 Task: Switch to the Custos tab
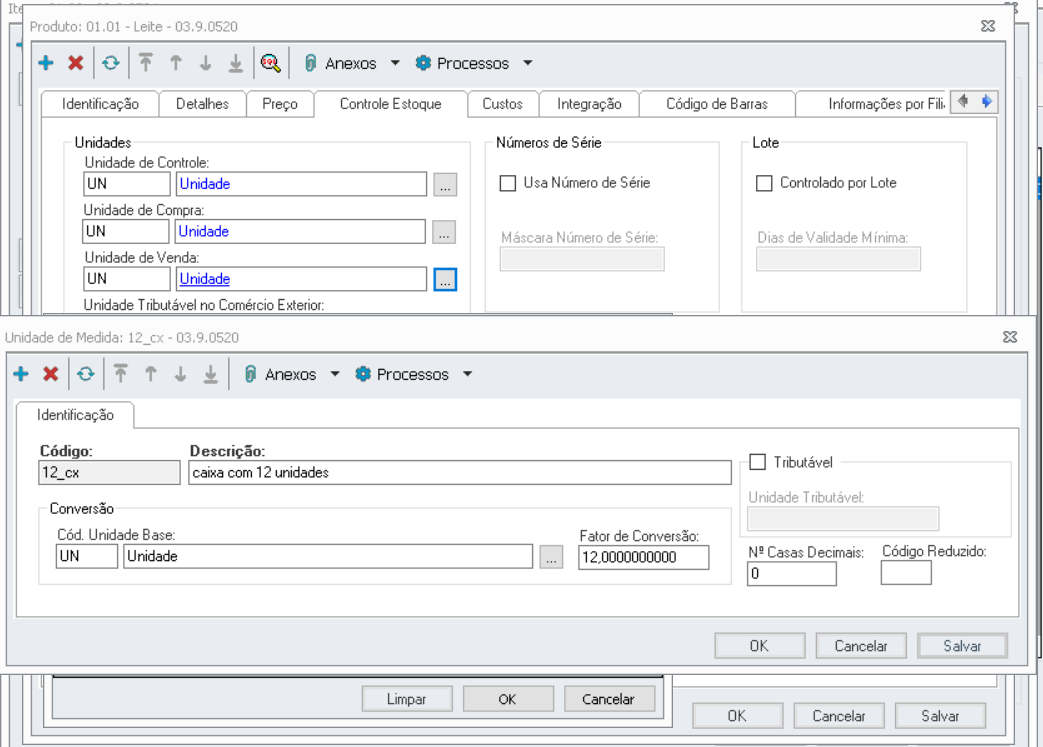(502, 104)
